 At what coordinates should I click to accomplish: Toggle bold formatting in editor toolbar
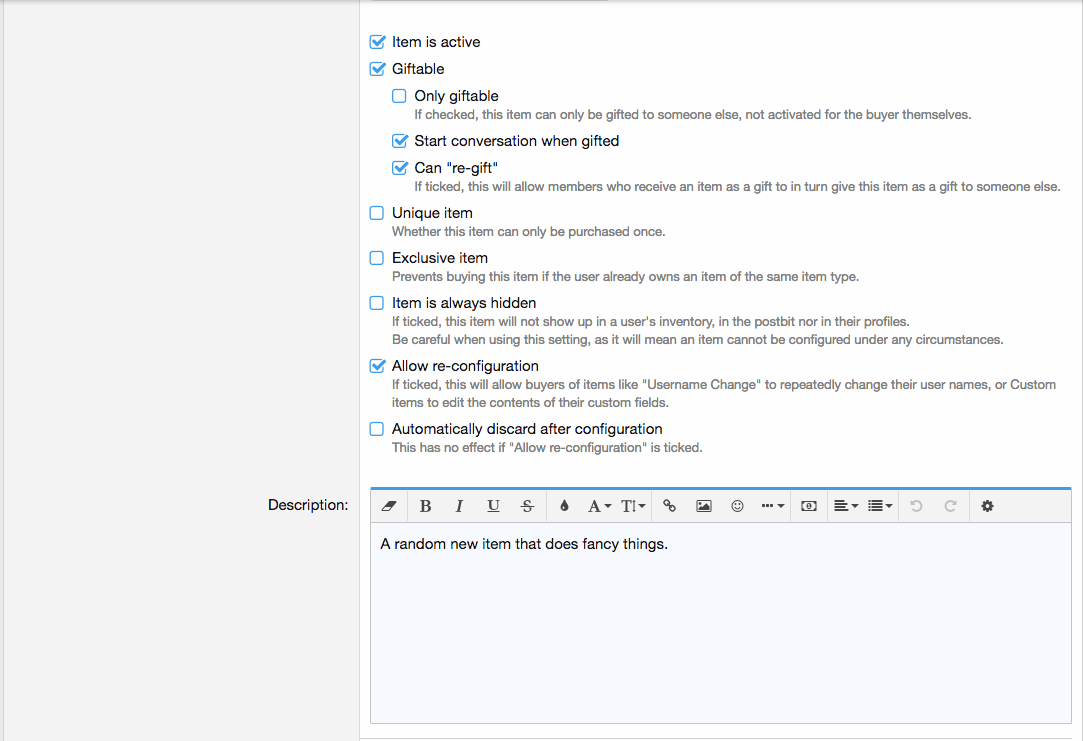click(425, 506)
